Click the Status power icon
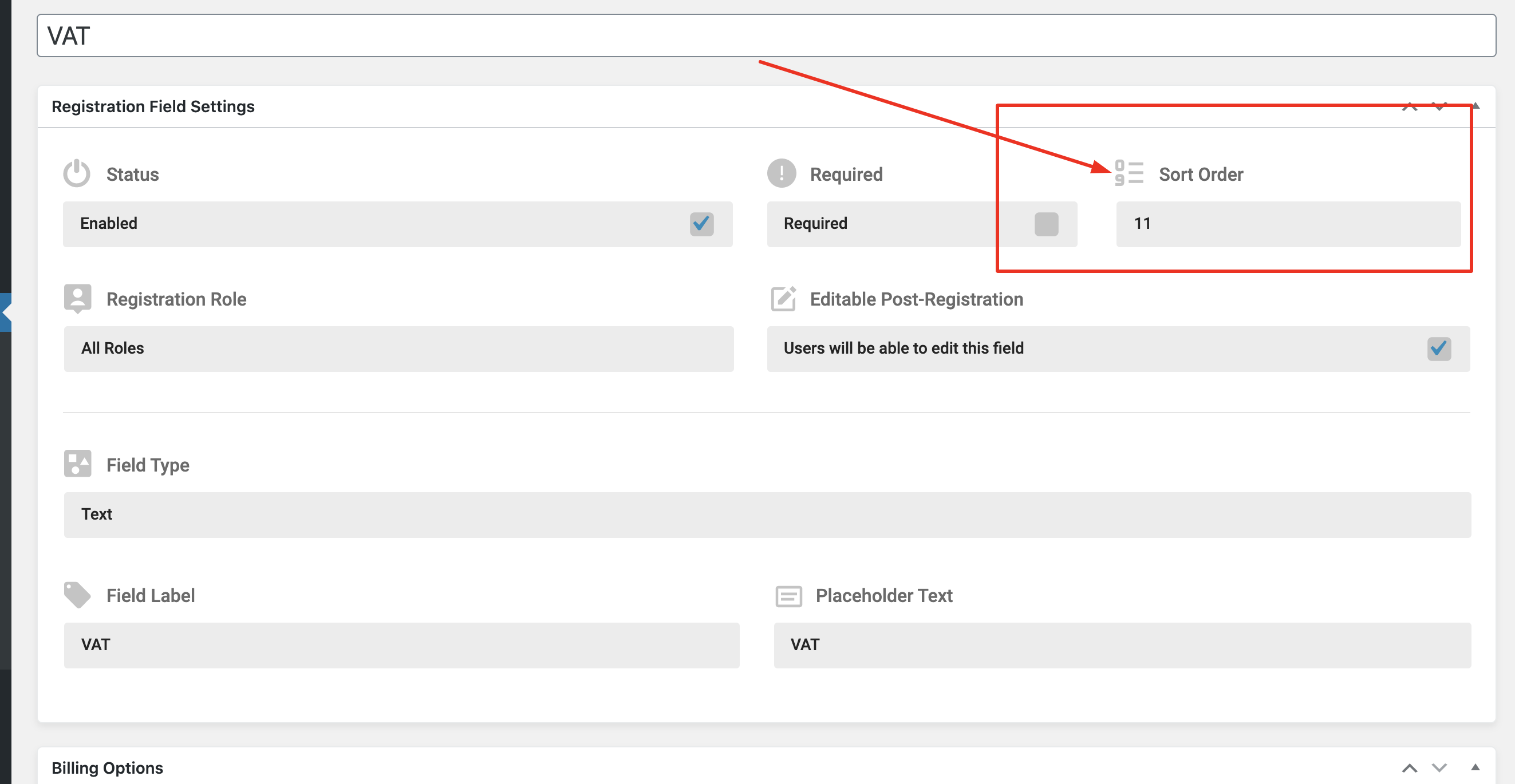Screen dimensions: 1515x784 (77, 173)
